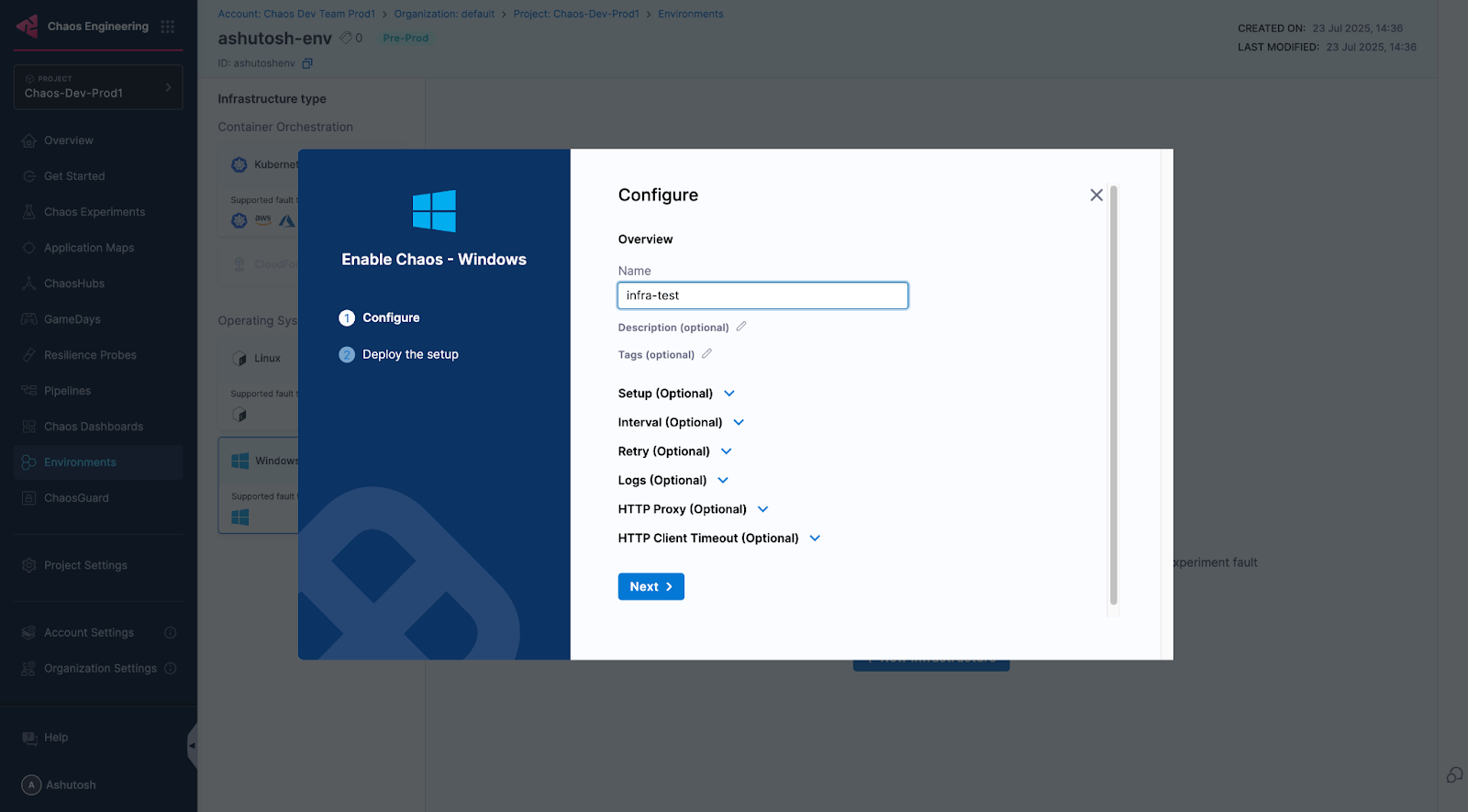The height and width of the screenshot is (812, 1468).
Task: Edit Tags with the pencil icon
Action: pyautogui.click(x=706, y=354)
